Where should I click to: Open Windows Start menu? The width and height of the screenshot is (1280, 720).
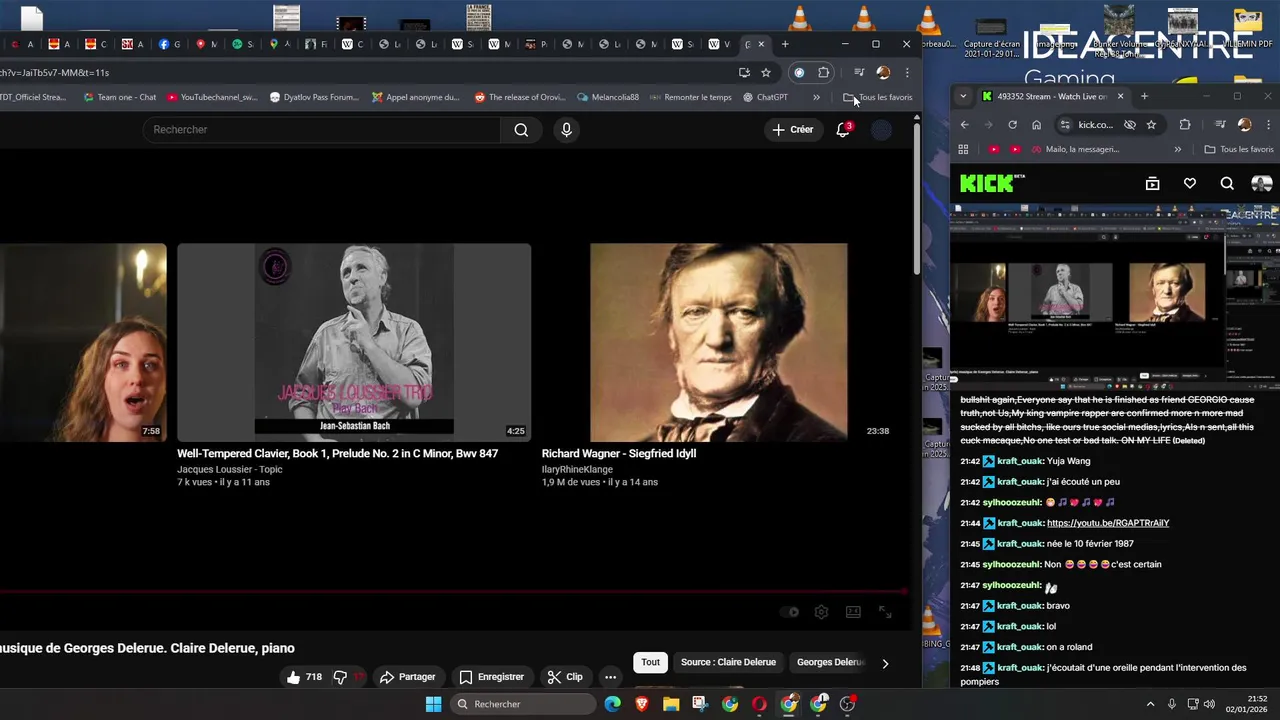click(x=433, y=704)
